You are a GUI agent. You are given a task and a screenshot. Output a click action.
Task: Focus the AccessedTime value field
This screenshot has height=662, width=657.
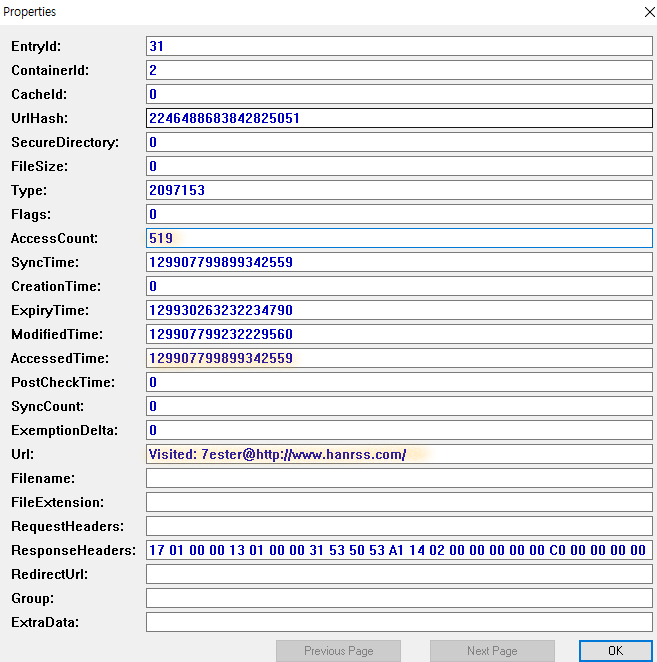(399, 358)
